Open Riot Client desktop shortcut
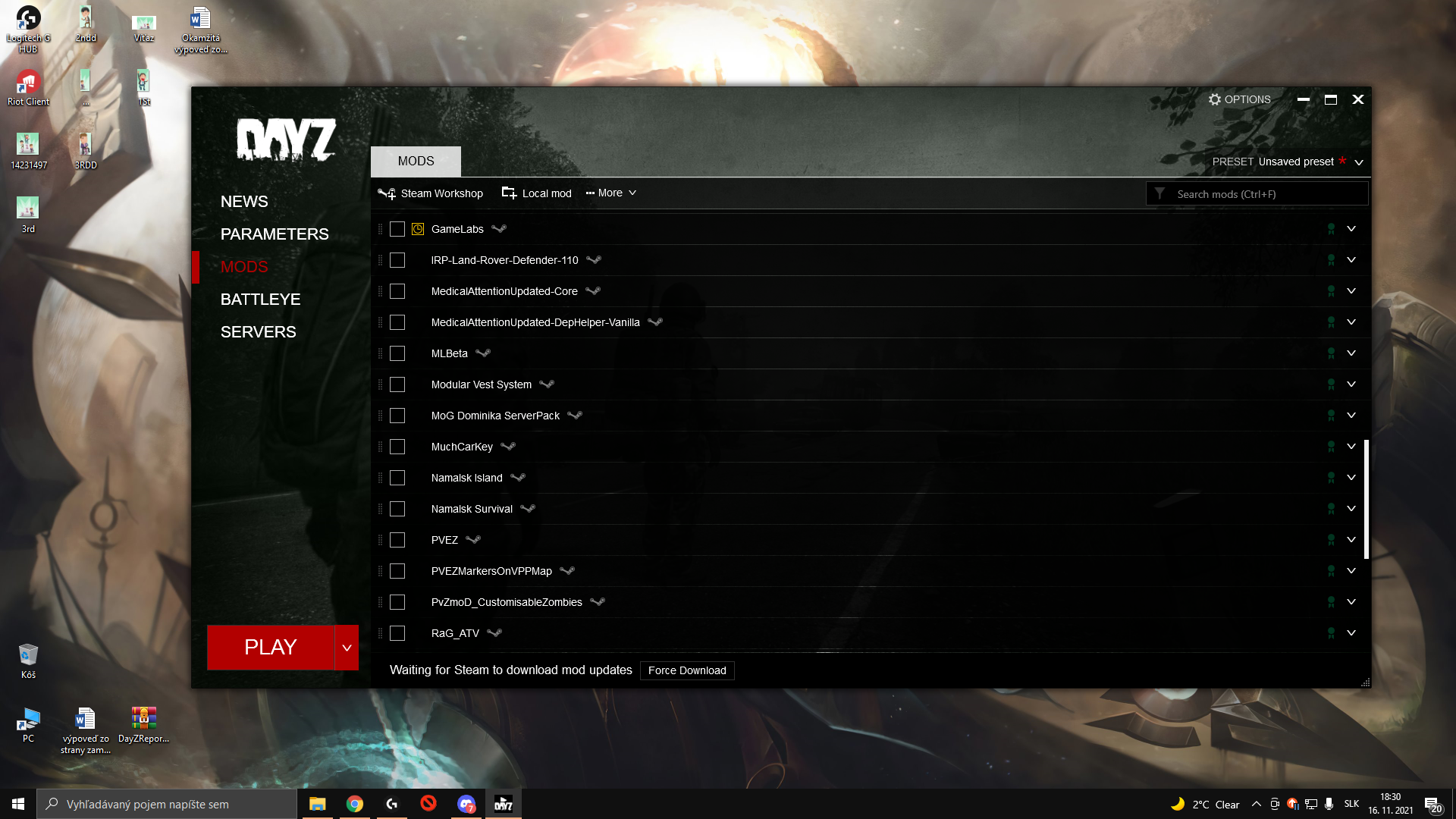Screen dimensions: 1456x819 click(28, 88)
